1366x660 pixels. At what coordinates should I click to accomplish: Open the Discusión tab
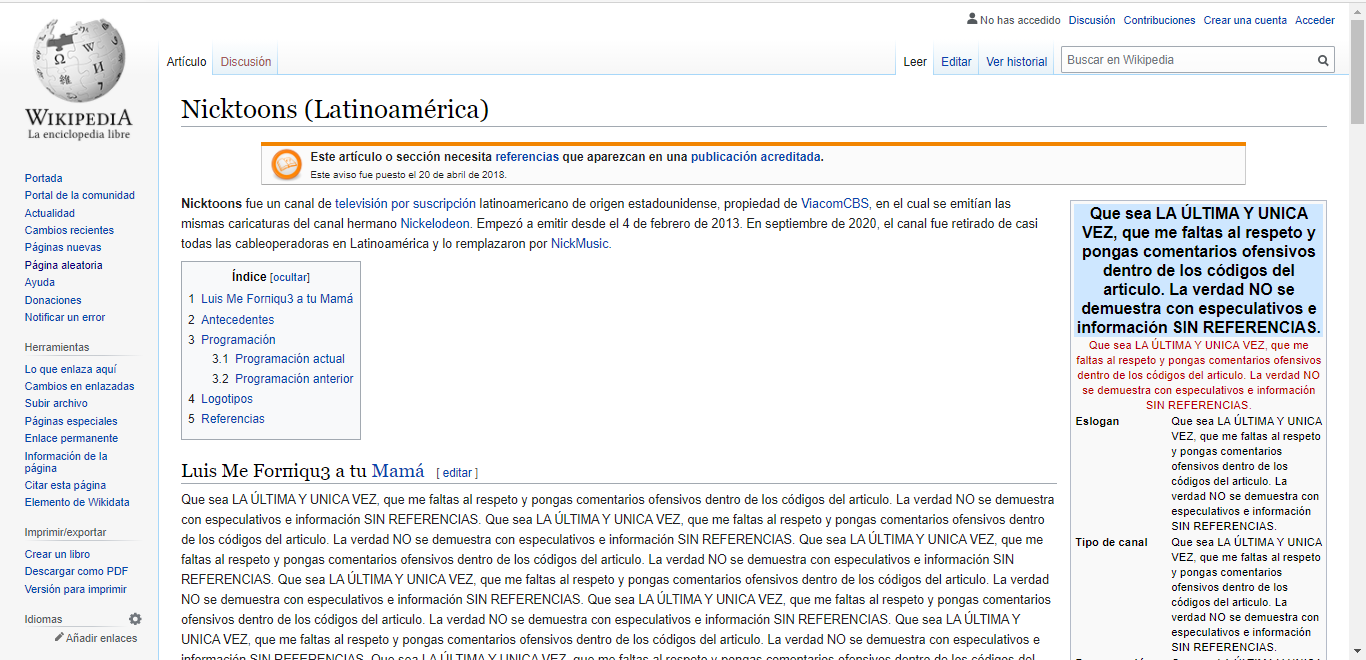coord(246,62)
